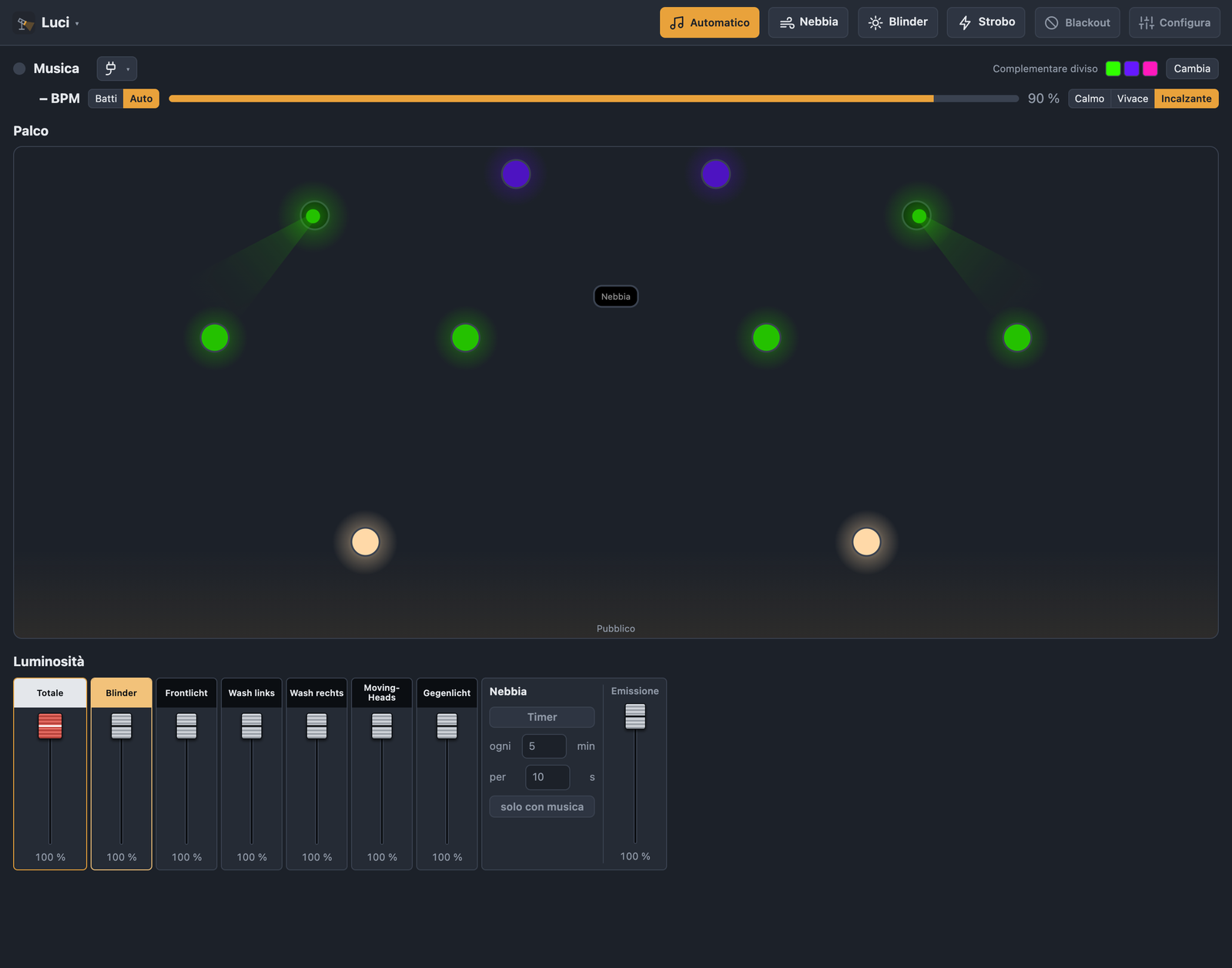Viewport: 1232px width, 968px height.
Task: Choose the Calmo mood
Action: coord(1090,99)
